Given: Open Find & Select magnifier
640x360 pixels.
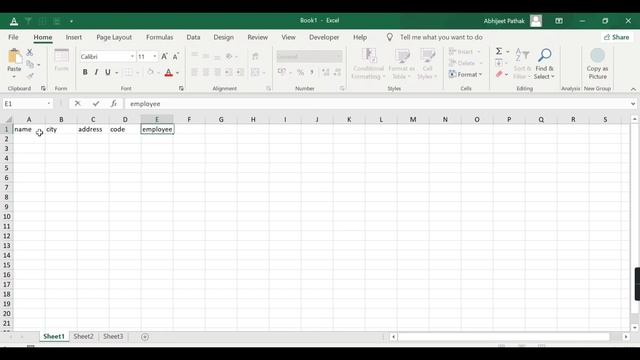Looking at the screenshot, I should [544, 64].
